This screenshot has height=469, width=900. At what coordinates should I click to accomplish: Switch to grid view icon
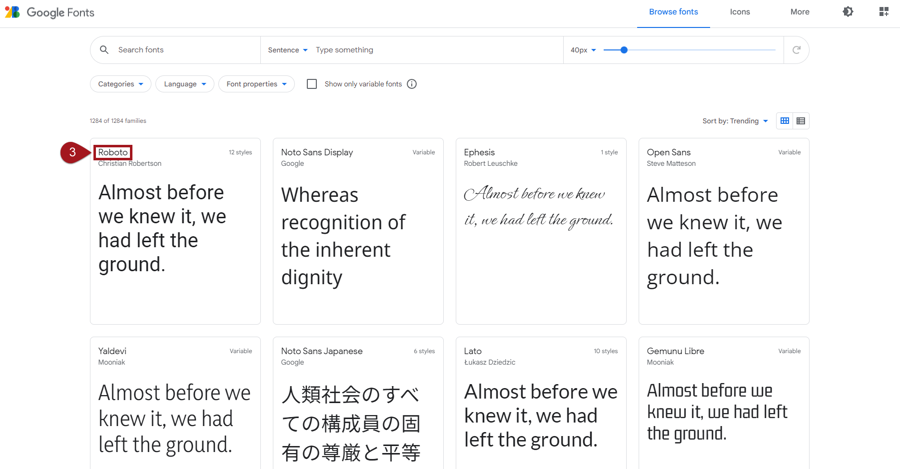click(785, 121)
